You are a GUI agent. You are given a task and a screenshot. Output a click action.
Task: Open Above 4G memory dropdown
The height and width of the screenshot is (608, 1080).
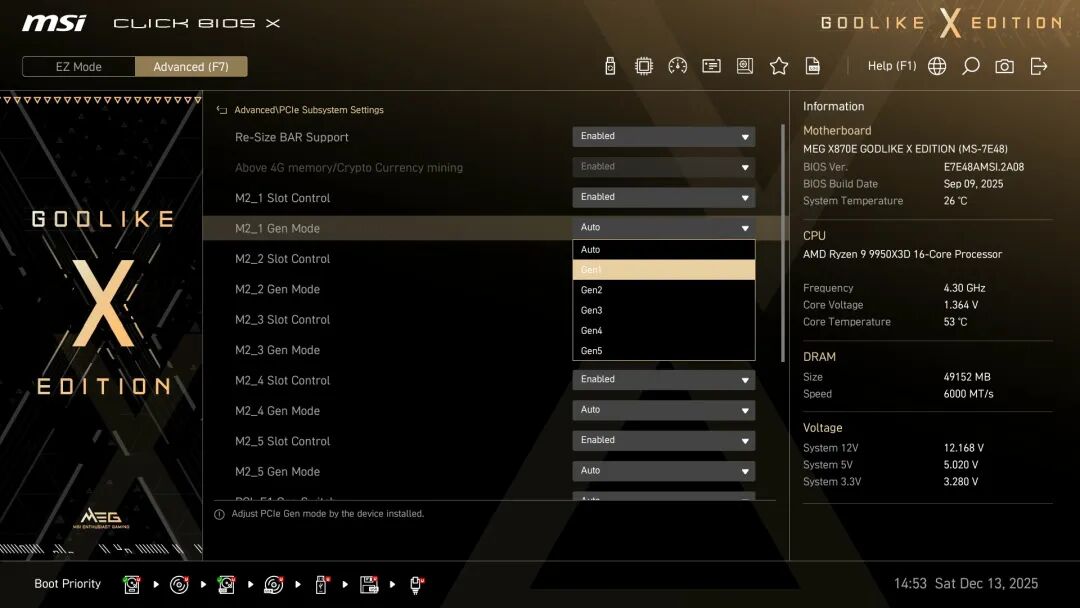pyautogui.click(x=663, y=167)
